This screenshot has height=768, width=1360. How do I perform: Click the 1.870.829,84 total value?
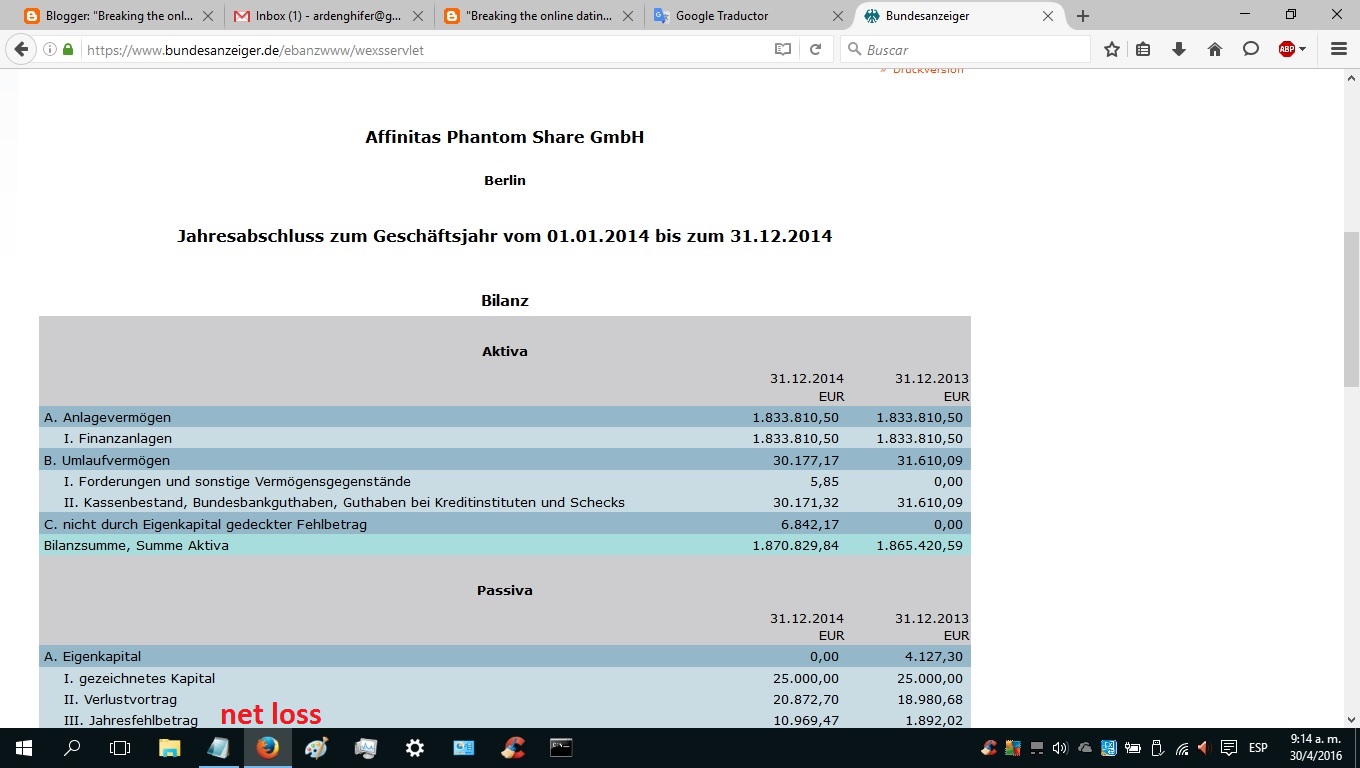[796, 546]
